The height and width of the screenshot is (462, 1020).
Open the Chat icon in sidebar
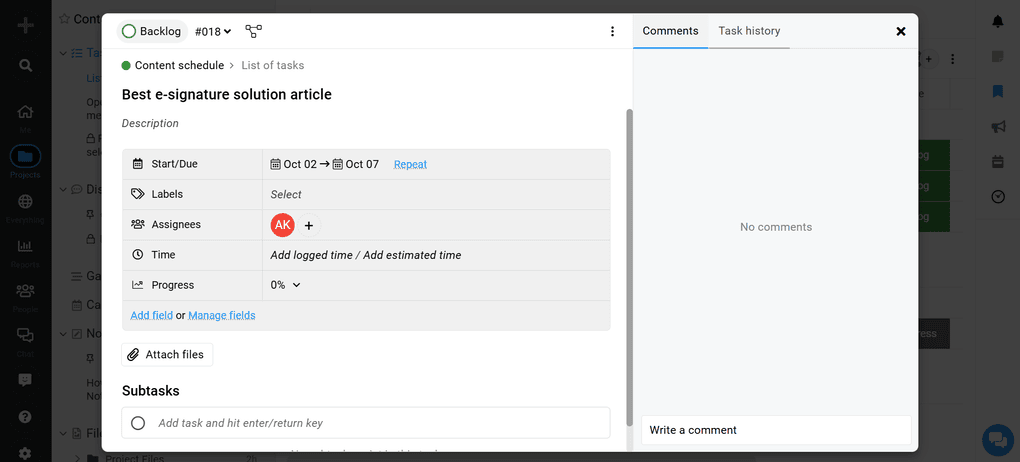[x=25, y=335]
